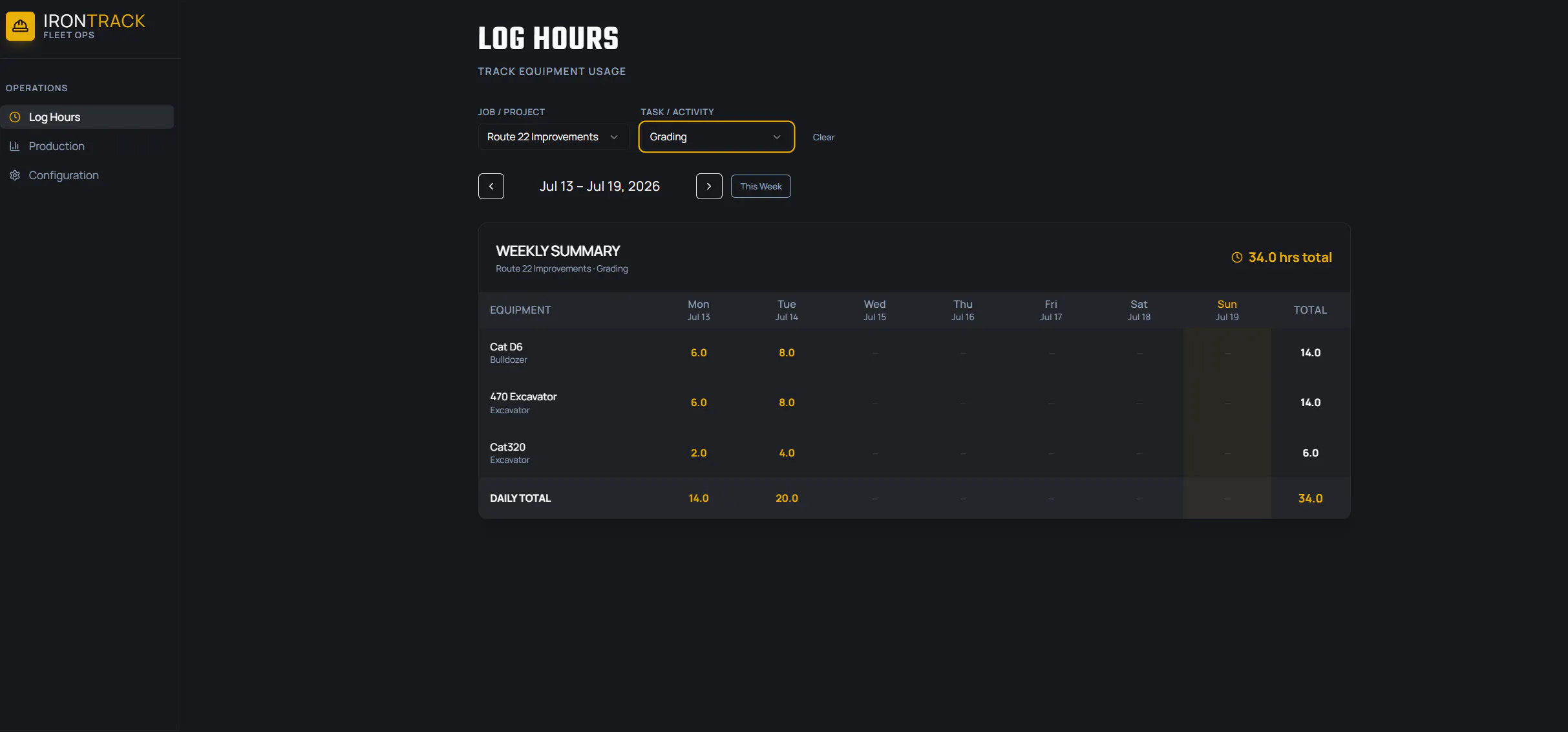Click 470 Excavator Tuesday hours 8.0
The image size is (1568, 732).
click(x=787, y=403)
